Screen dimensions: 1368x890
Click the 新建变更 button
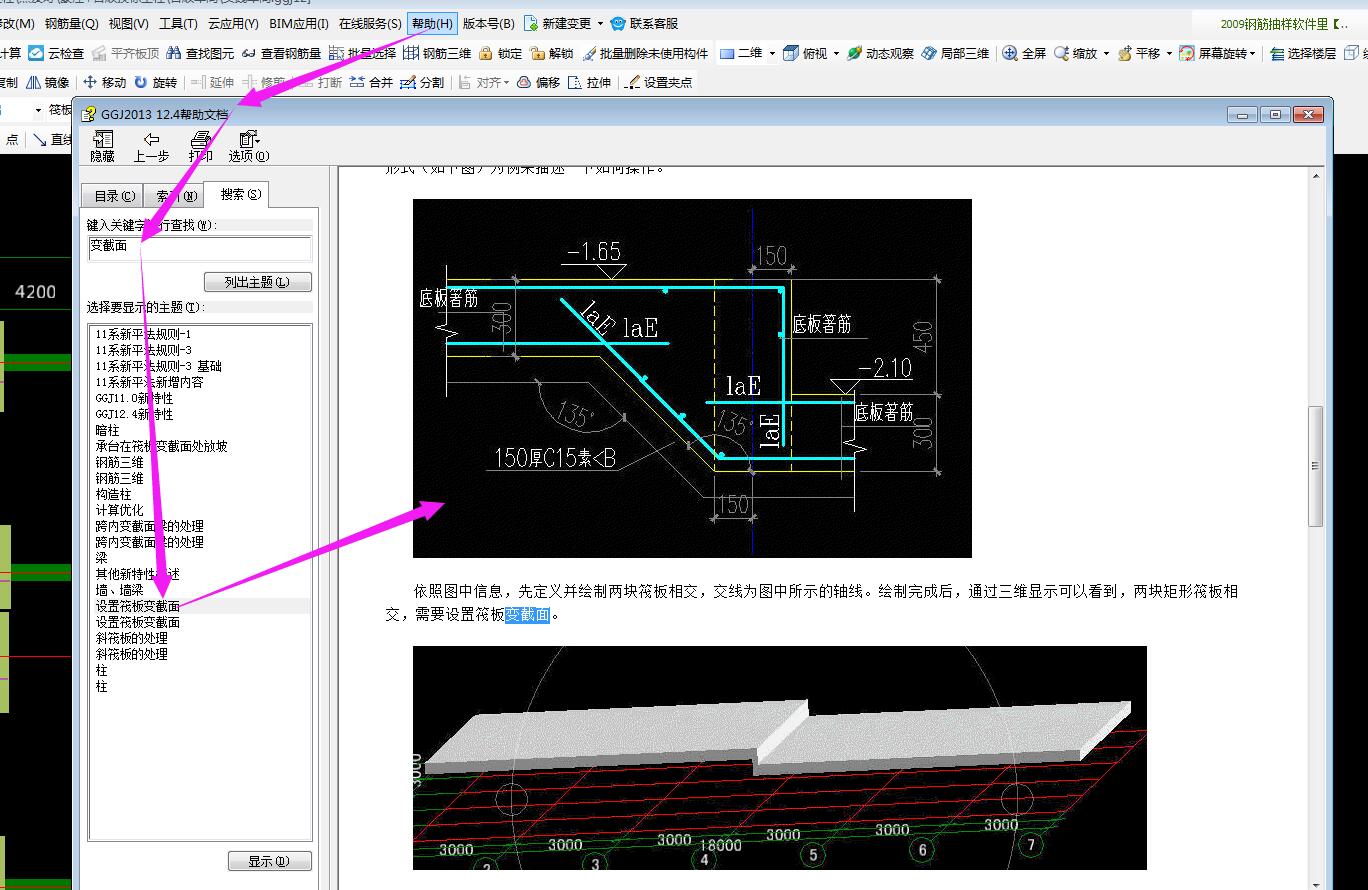558,24
